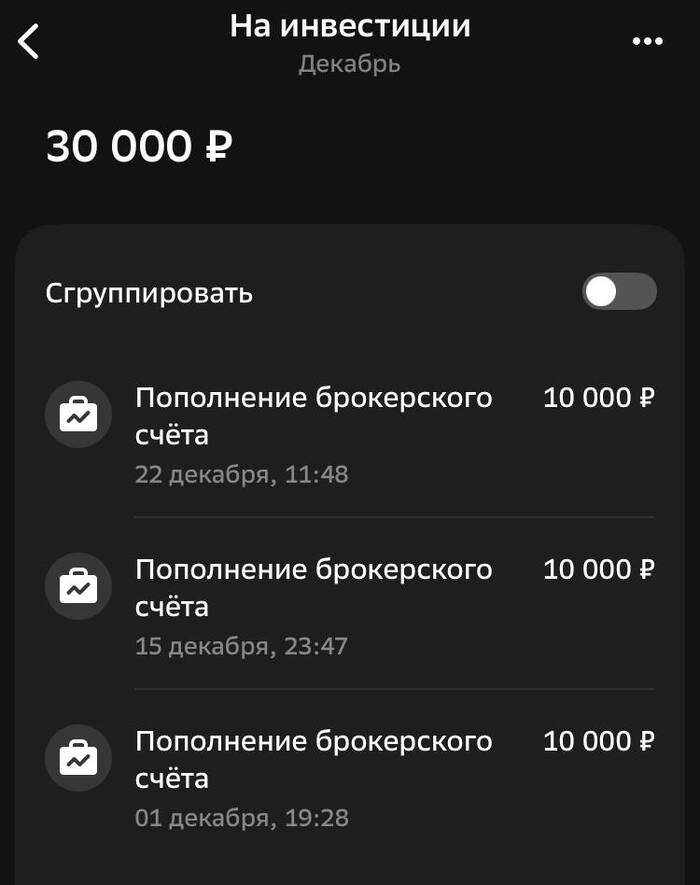Viewport: 700px width, 885px height.
Task: Tap the 22 декабря, 11:48 timestamp
Action: click(242, 474)
